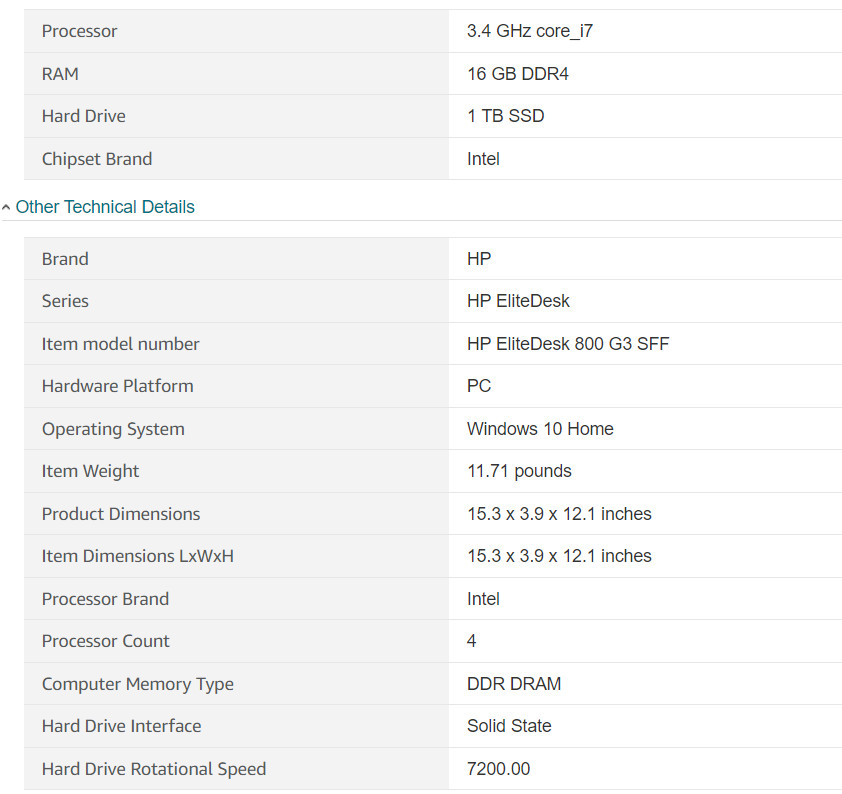Click the Hardware Platform label
The width and height of the screenshot is (842, 794).
point(118,386)
